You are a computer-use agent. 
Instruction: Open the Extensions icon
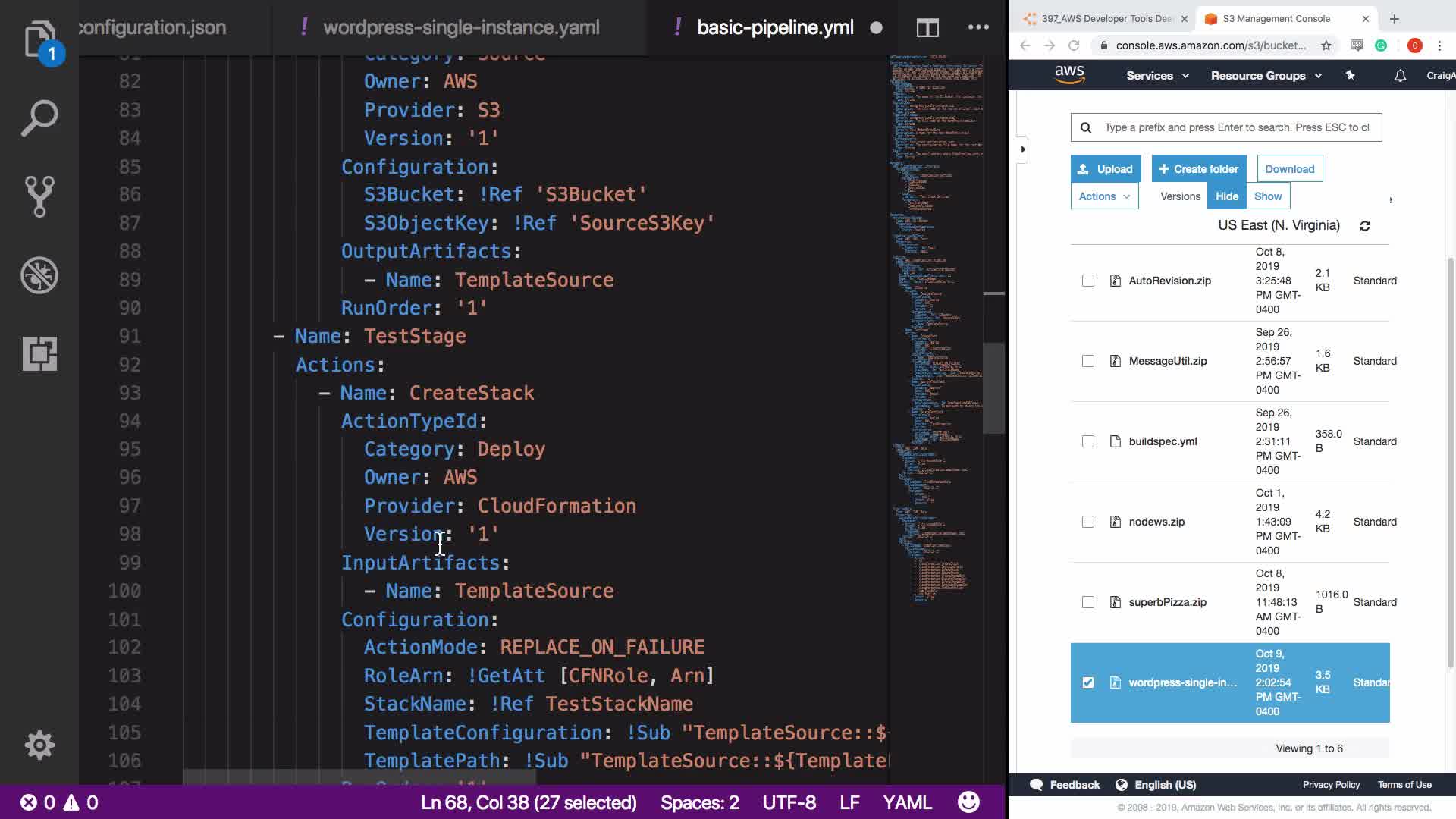39,354
